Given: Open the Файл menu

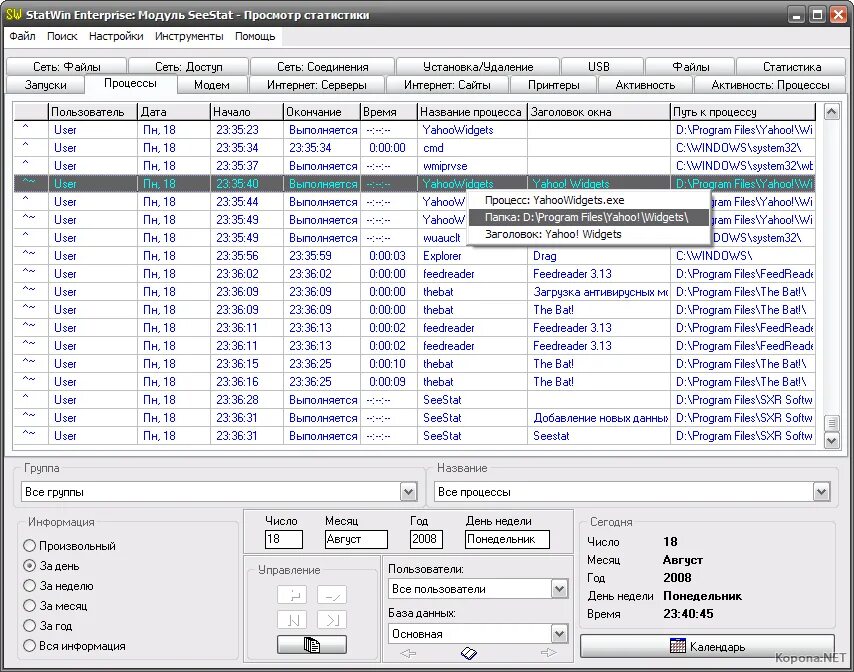Looking at the screenshot, I should [x=22, y=36].
